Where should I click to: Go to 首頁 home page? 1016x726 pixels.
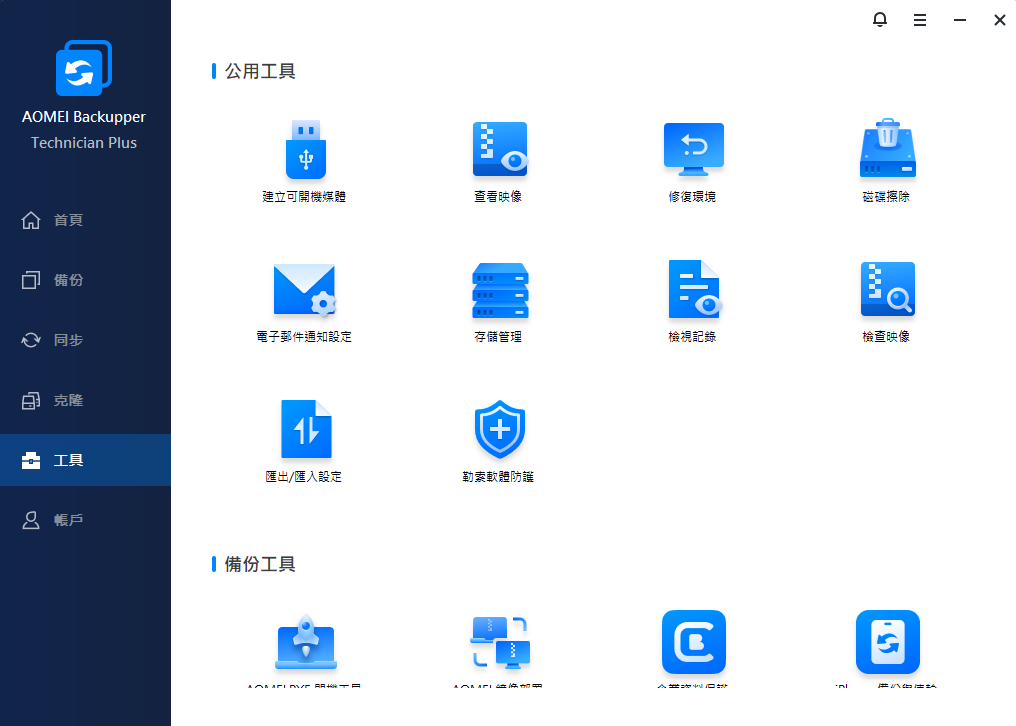pyautogui.click(x=85, y=220)
